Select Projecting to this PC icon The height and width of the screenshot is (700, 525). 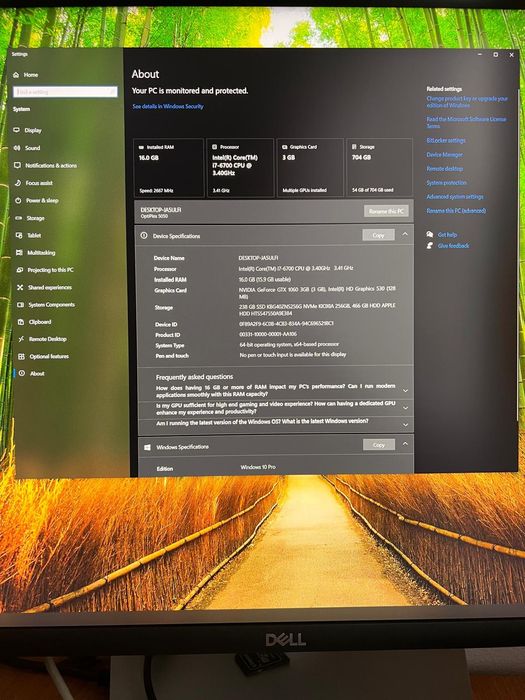coord(20,270)
